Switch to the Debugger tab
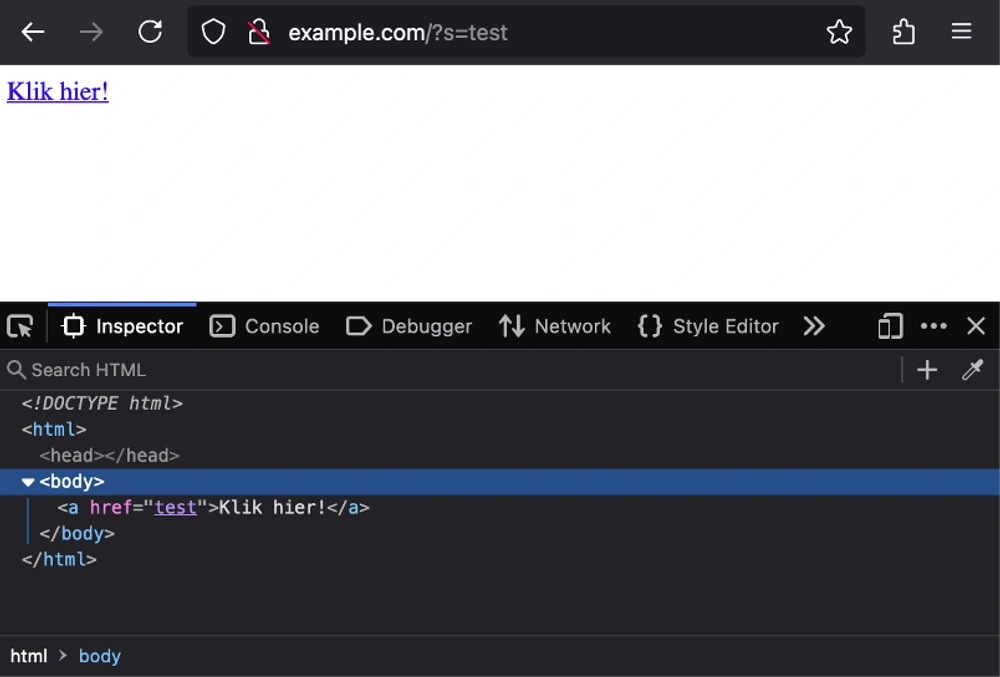The height and width of the screenshot is (677, 1000). [409, 326]
